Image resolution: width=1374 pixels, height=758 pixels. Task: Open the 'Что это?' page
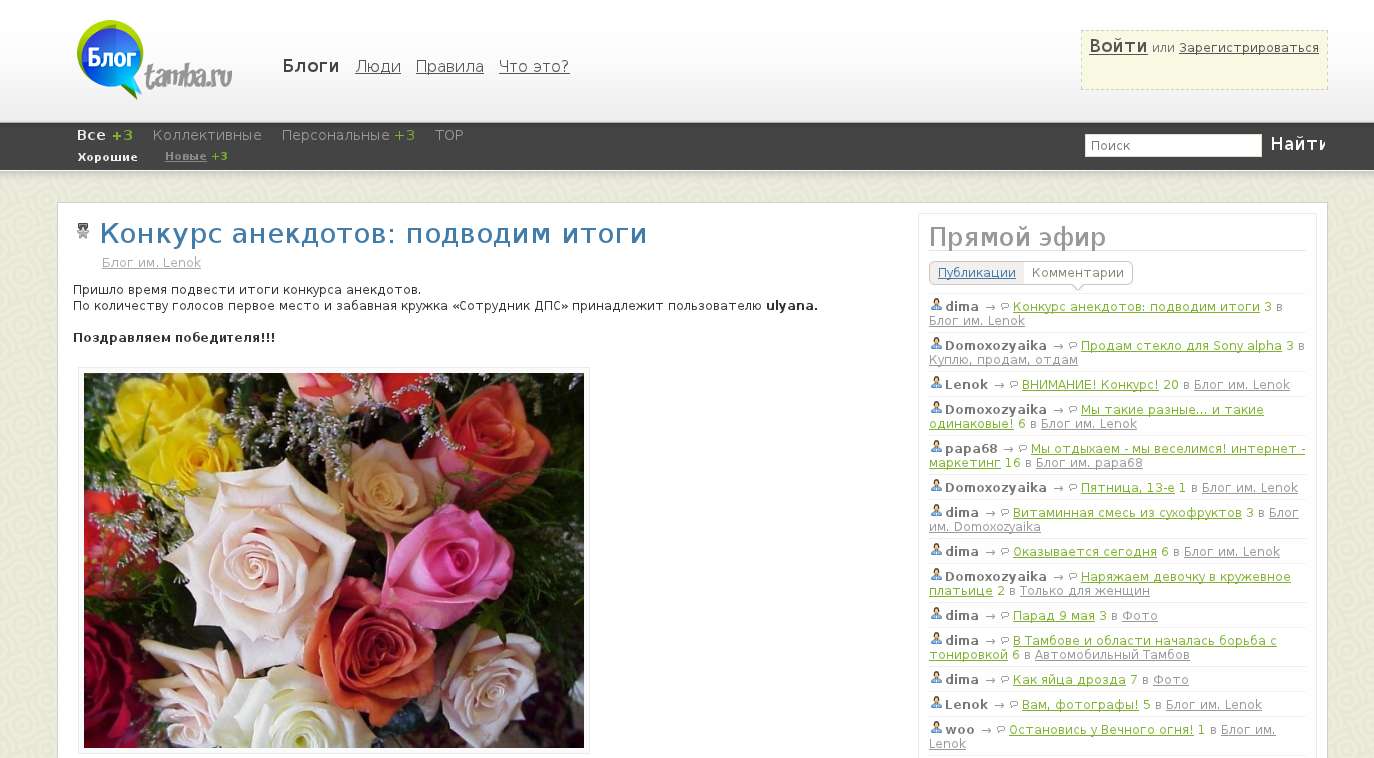(534, 66)
